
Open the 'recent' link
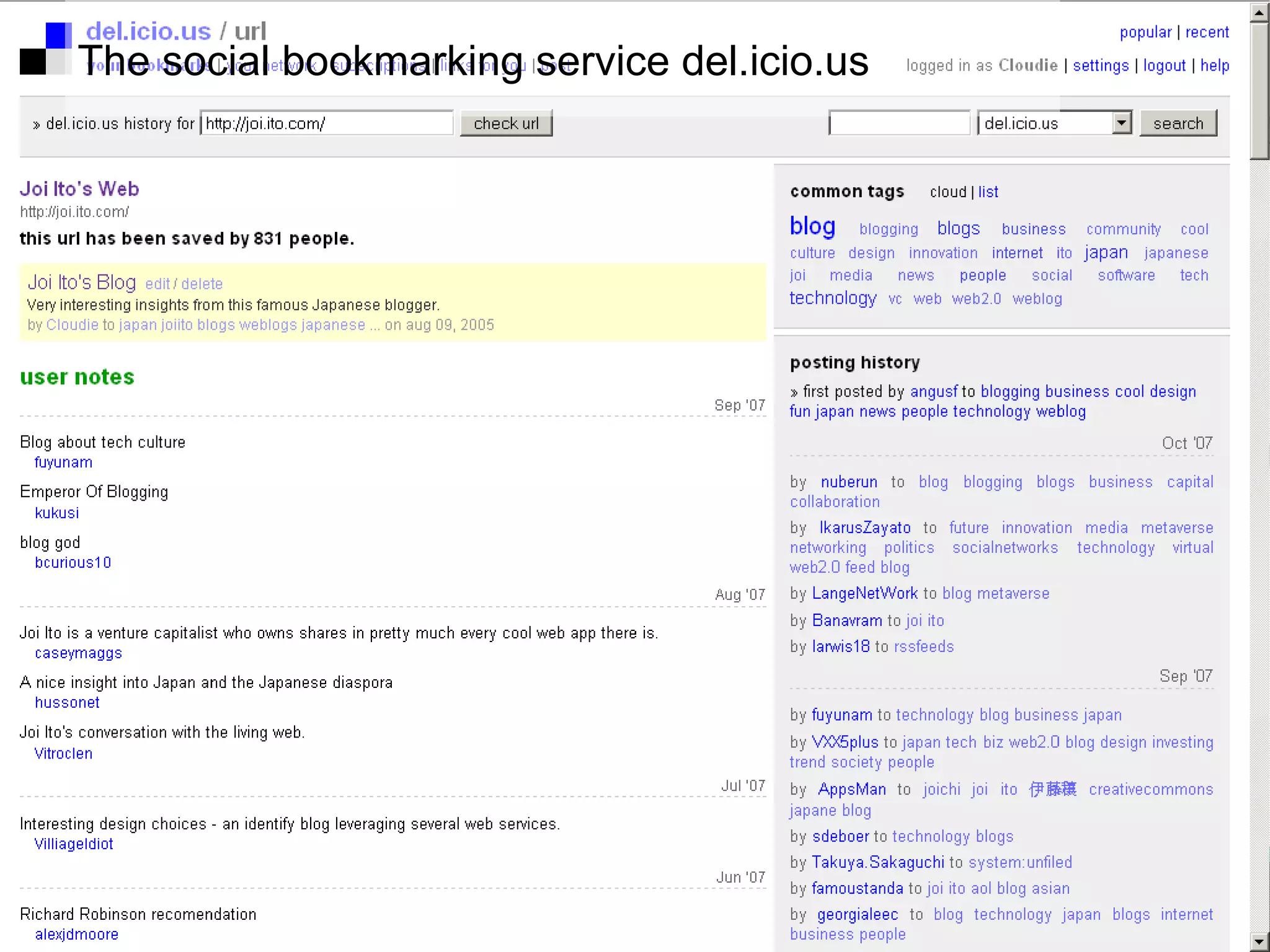1207,32
